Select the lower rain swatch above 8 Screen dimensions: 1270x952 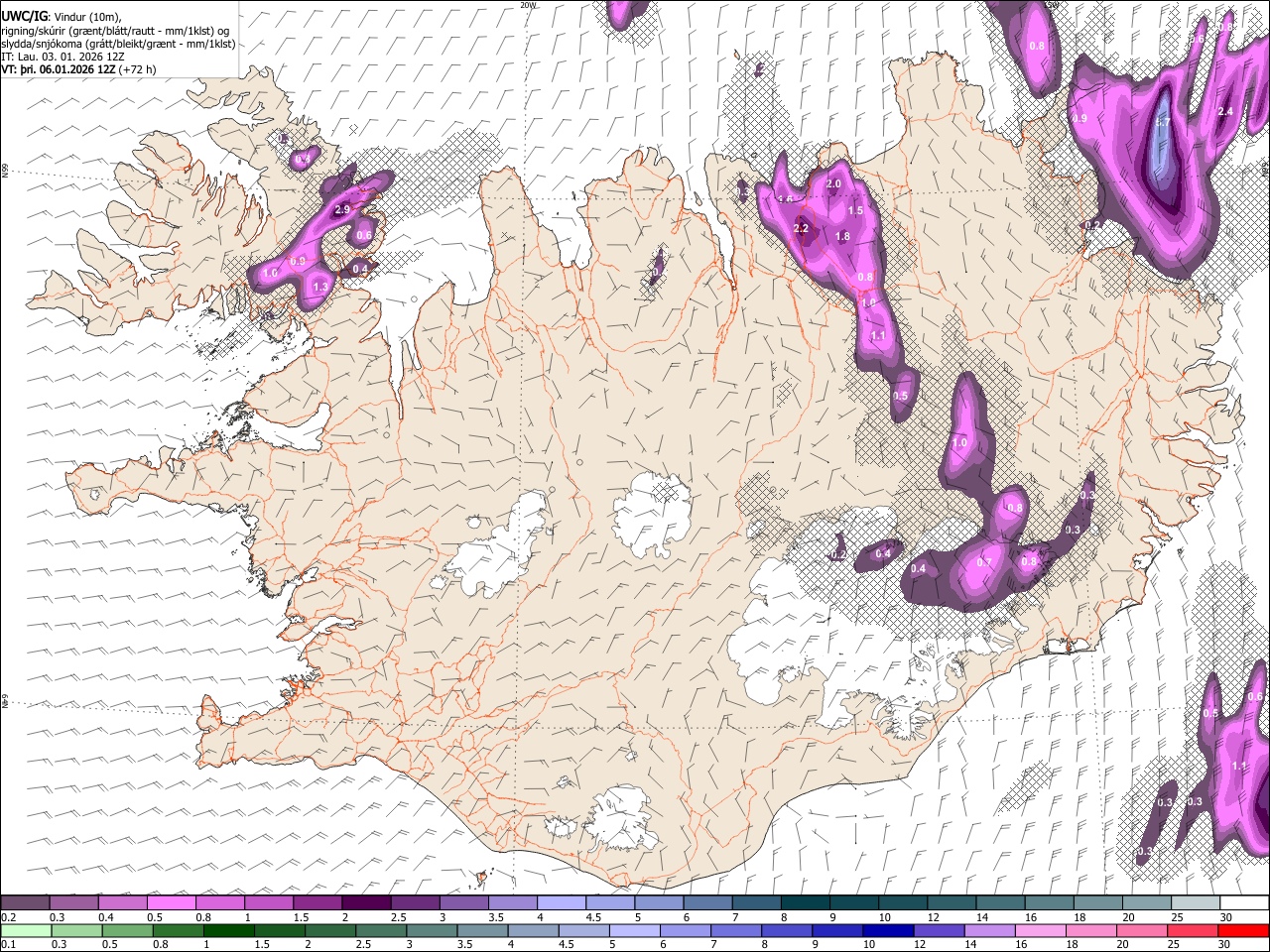pyautogui.click(x=787, y=930)
